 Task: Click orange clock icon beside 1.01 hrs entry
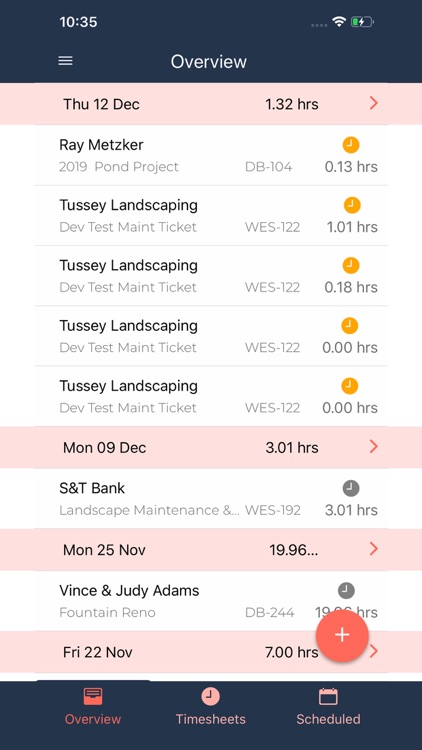tap(352, 205)
